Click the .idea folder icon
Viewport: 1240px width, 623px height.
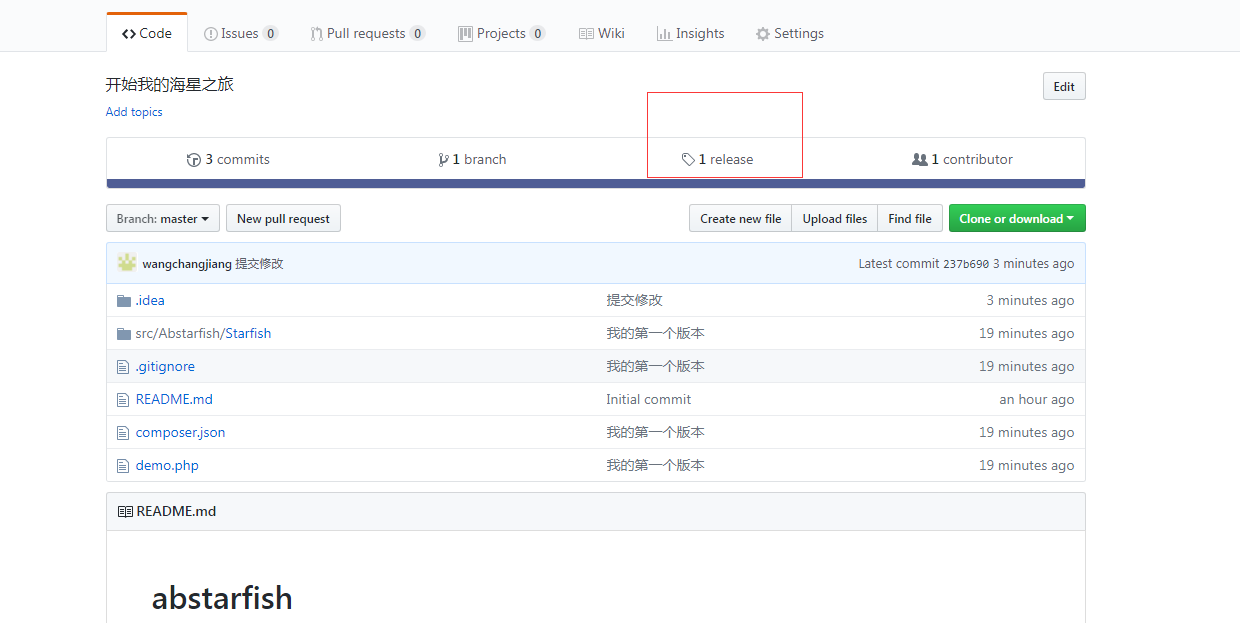[x=124, y=300]
